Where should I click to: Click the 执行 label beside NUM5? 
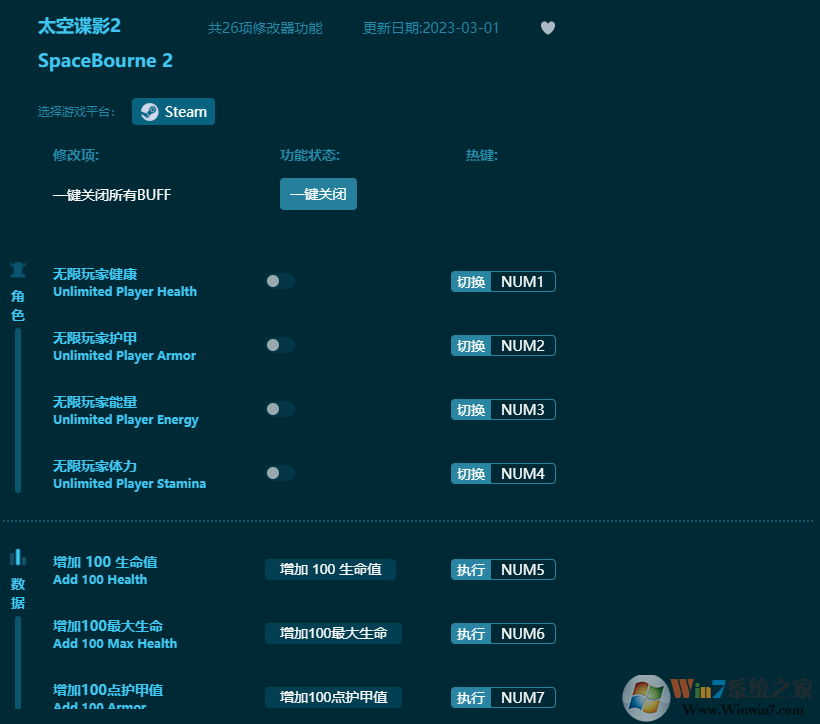(471, 570)
